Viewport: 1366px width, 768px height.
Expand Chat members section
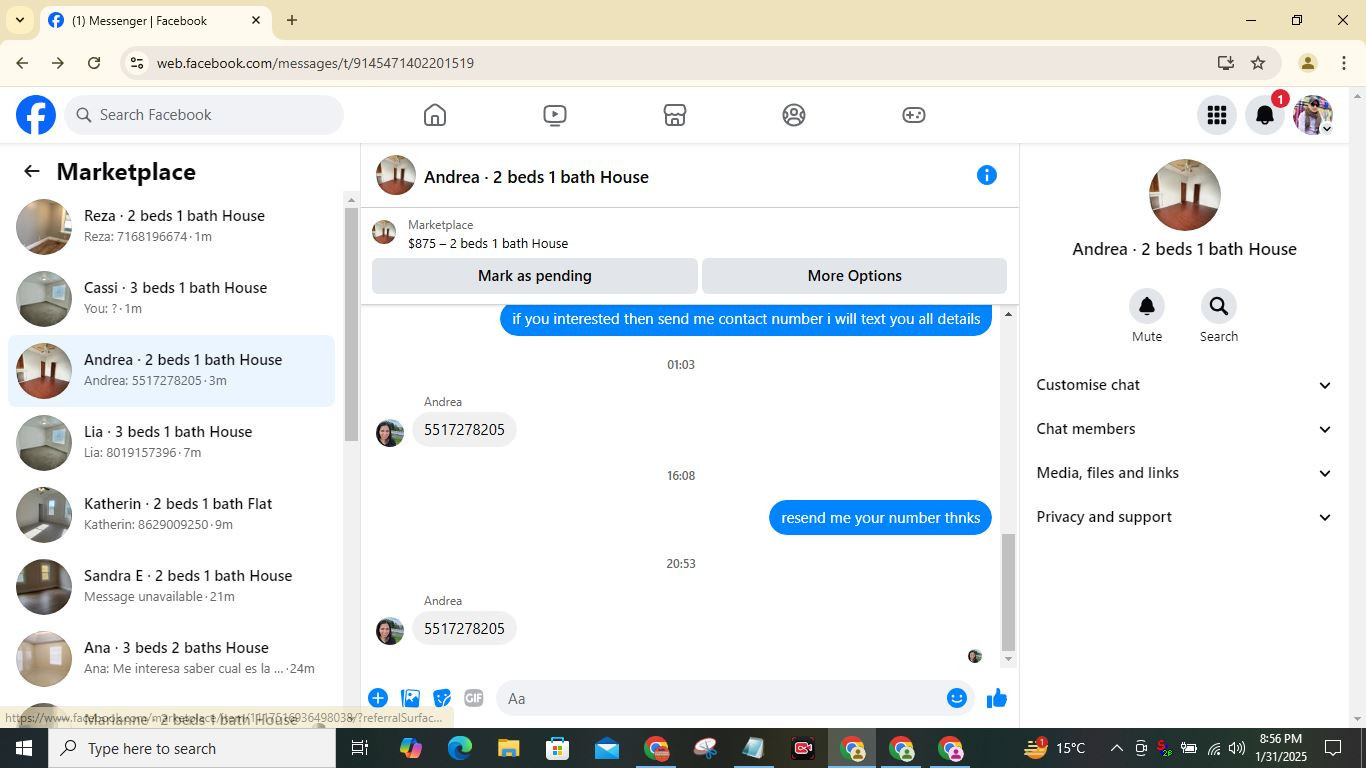tap(1185, 429)
